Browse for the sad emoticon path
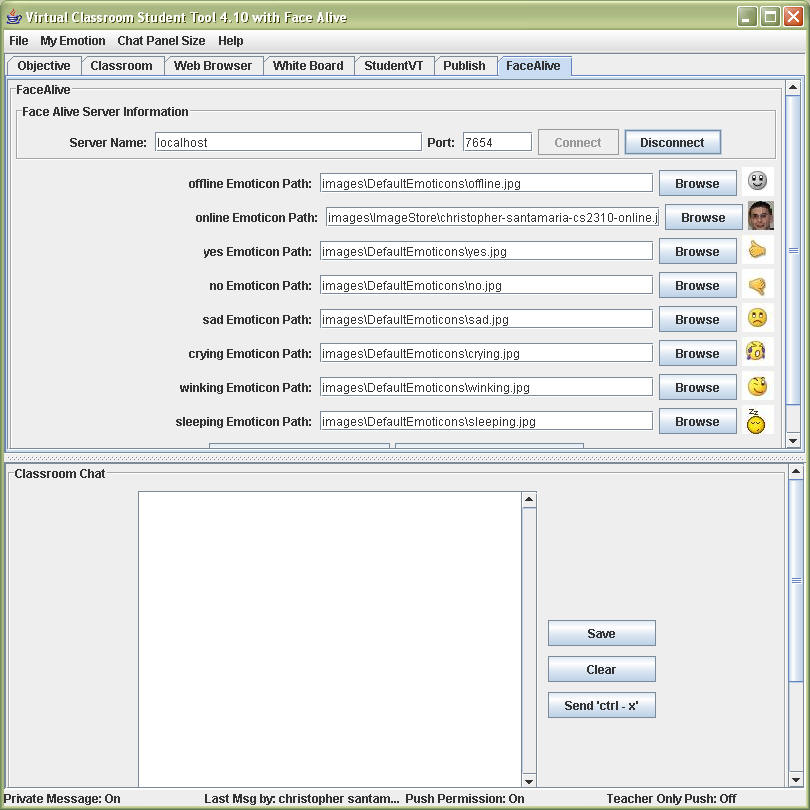 click(697, 320)
